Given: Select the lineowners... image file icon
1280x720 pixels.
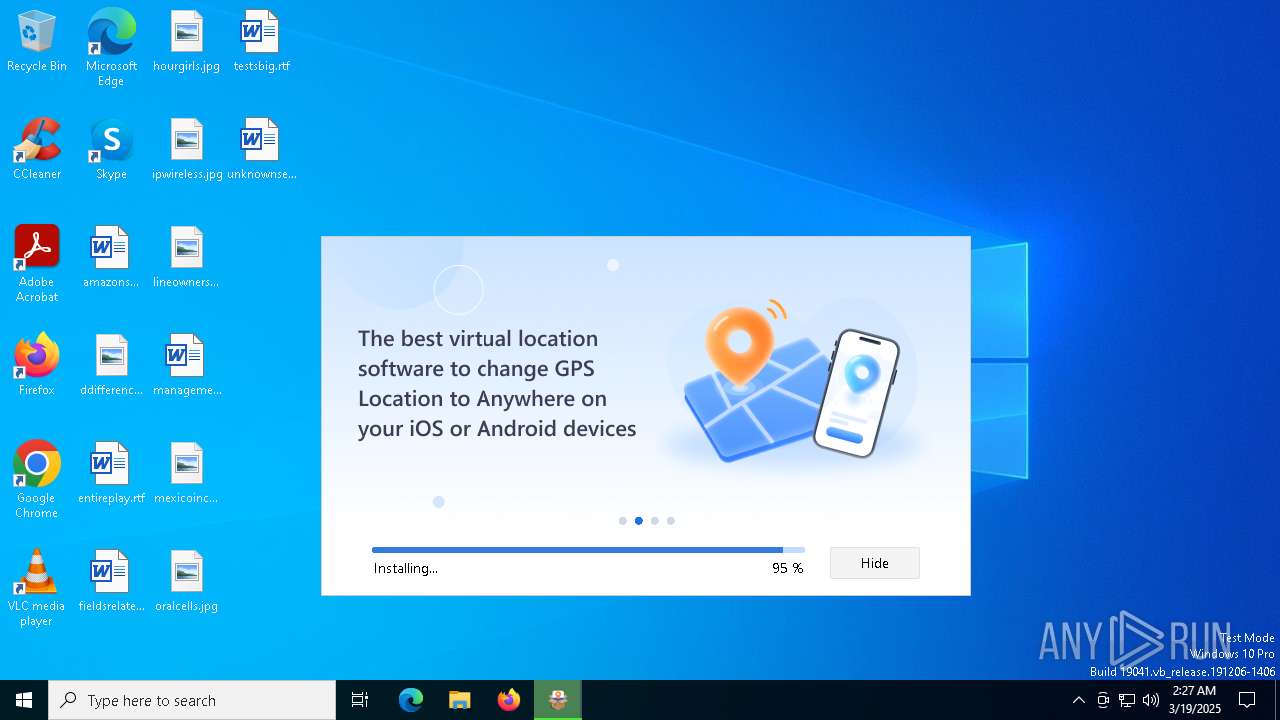Looking at the screenshot, I should (x=186, y=258).
